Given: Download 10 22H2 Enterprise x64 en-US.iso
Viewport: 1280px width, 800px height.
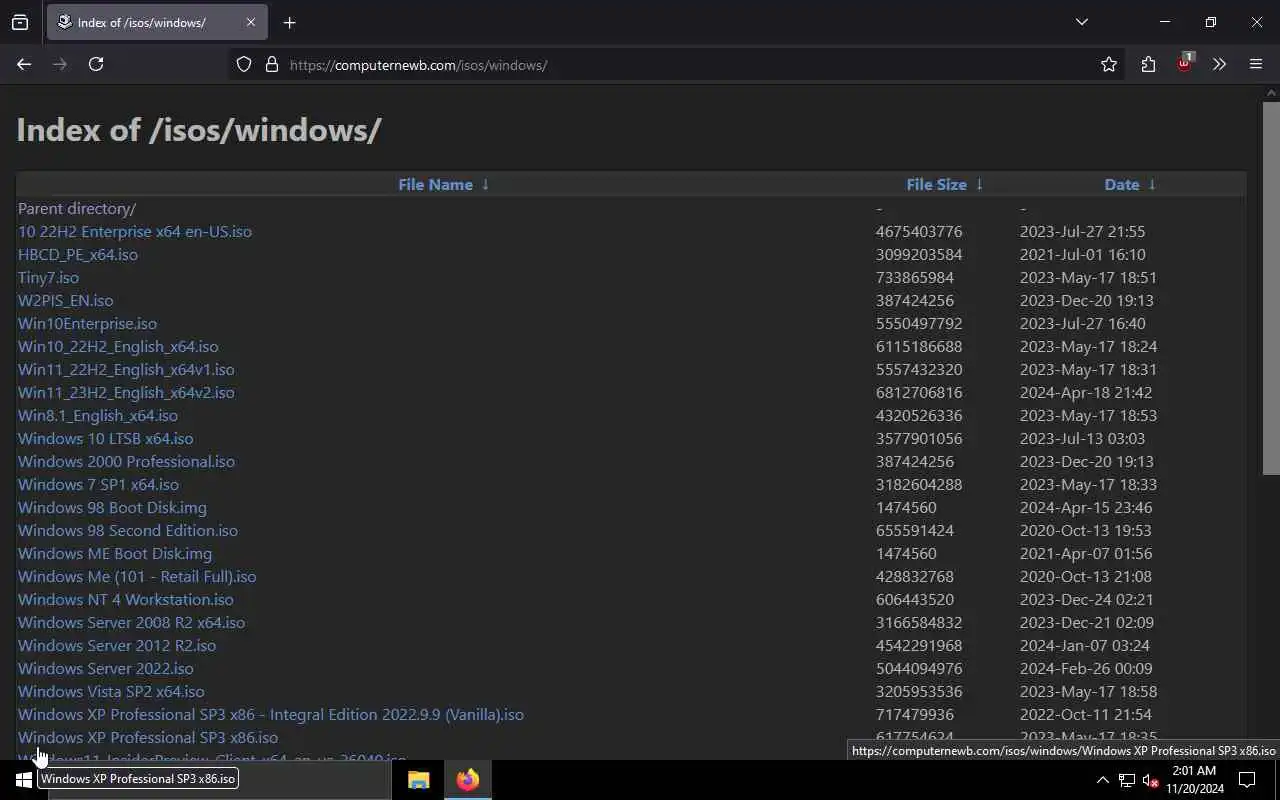Looking at the screenshot, I should (x=135, y=231).
